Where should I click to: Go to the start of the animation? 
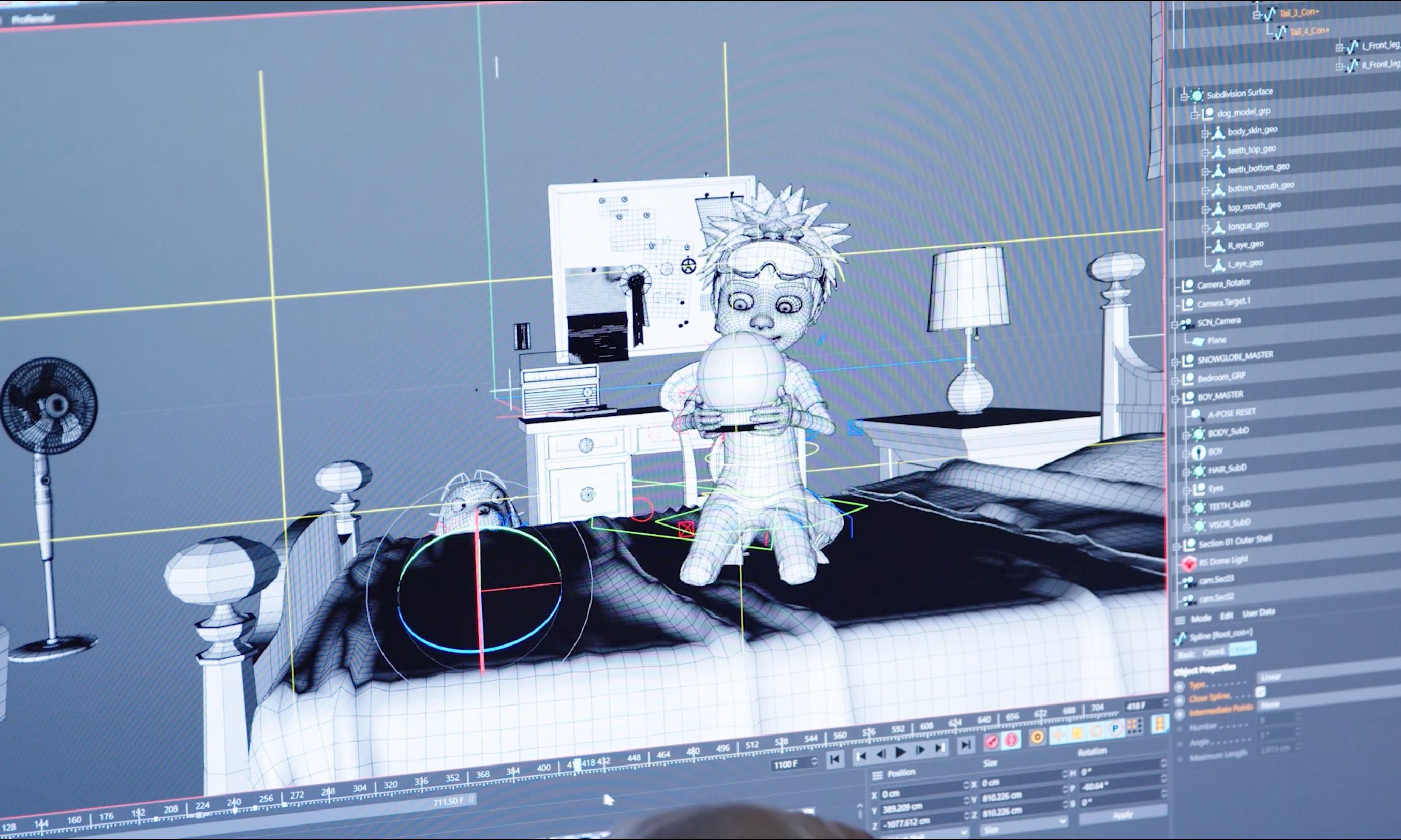(x=834, y=759)
